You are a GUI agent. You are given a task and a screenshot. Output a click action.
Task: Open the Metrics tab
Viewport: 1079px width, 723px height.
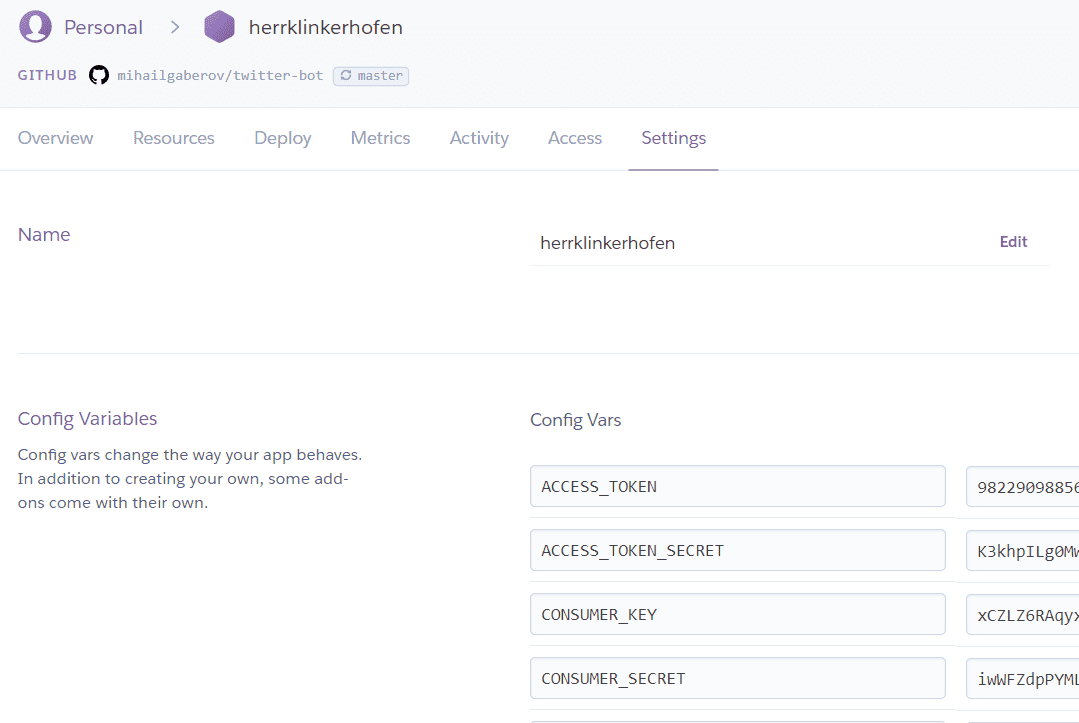pos(380,138)
